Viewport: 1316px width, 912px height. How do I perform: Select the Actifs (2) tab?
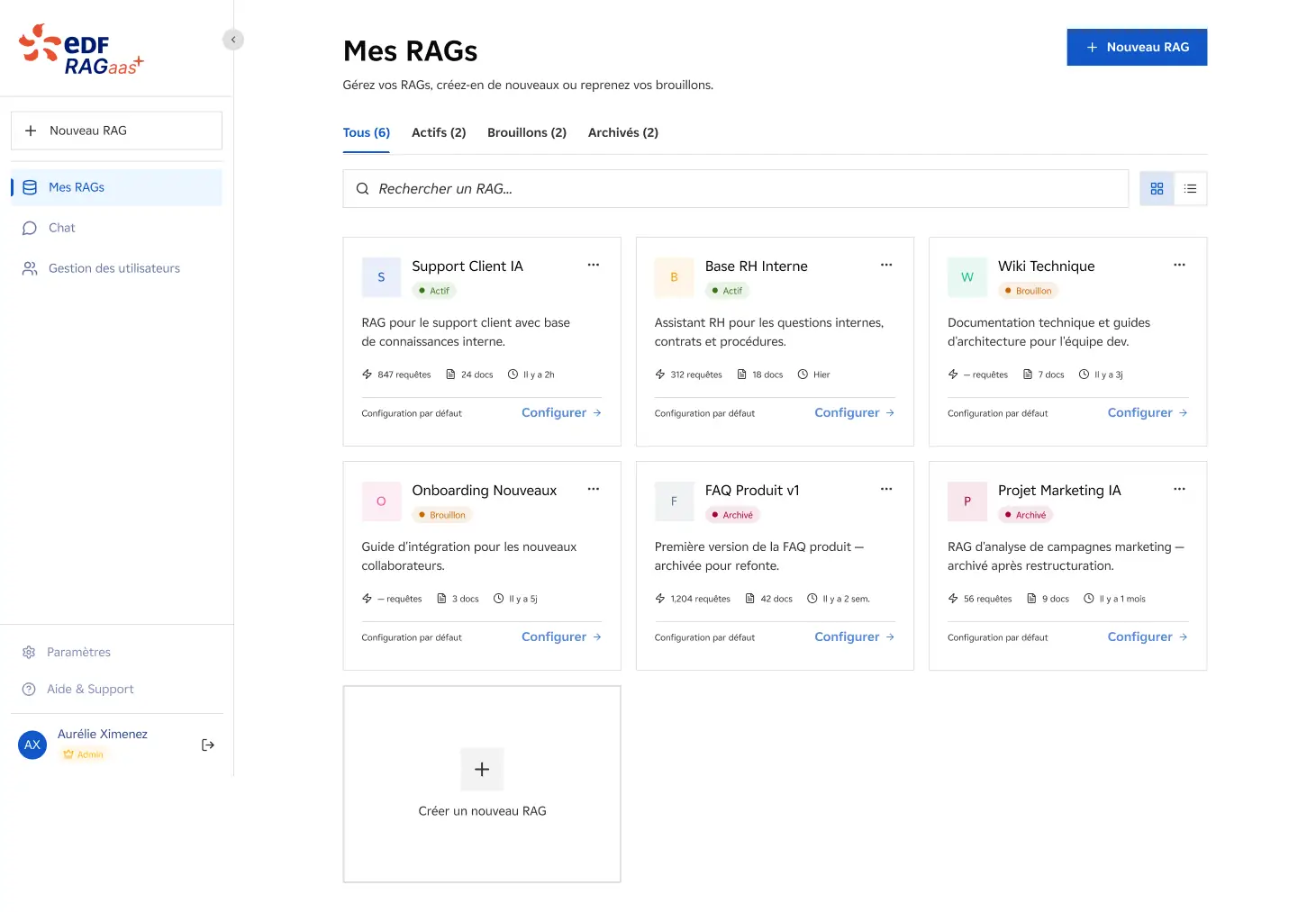pos(439,132)
